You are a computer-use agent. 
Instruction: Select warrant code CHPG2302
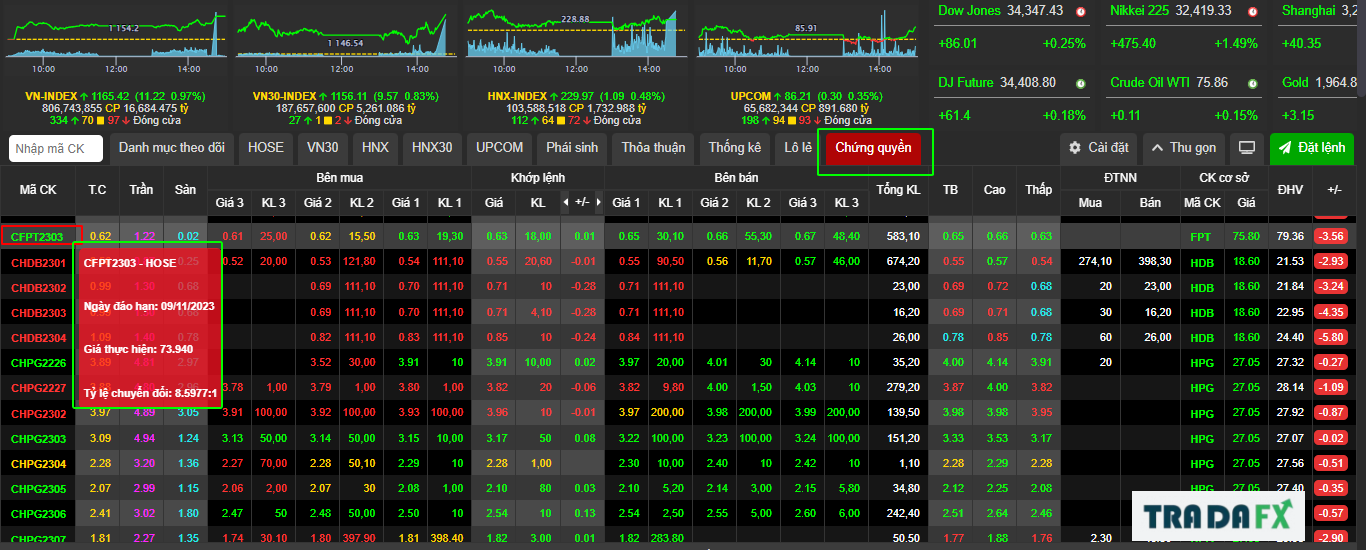[38, 412]
